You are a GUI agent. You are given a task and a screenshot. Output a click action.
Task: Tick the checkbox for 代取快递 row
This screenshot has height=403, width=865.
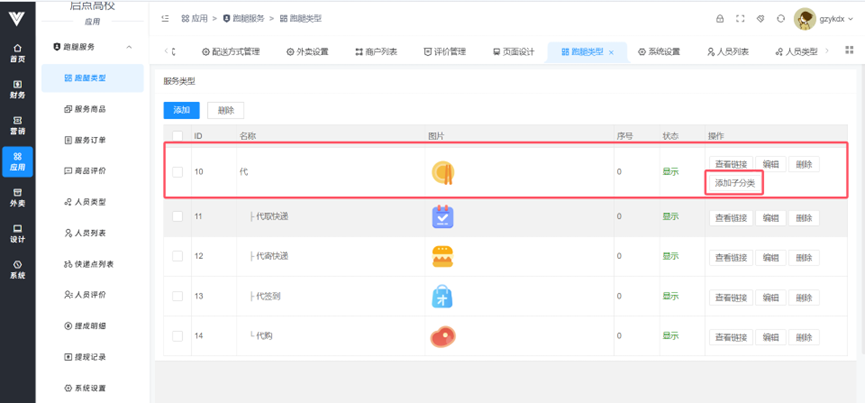coord(177,217)
